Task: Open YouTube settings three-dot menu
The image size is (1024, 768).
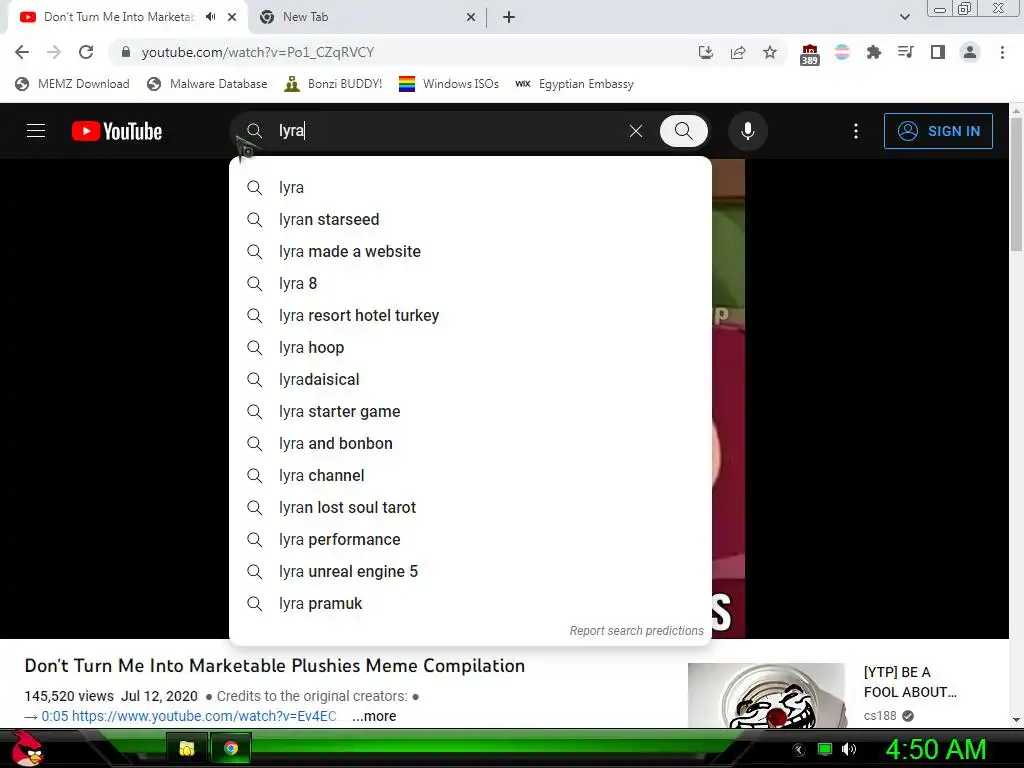Action: coord(856,131)
